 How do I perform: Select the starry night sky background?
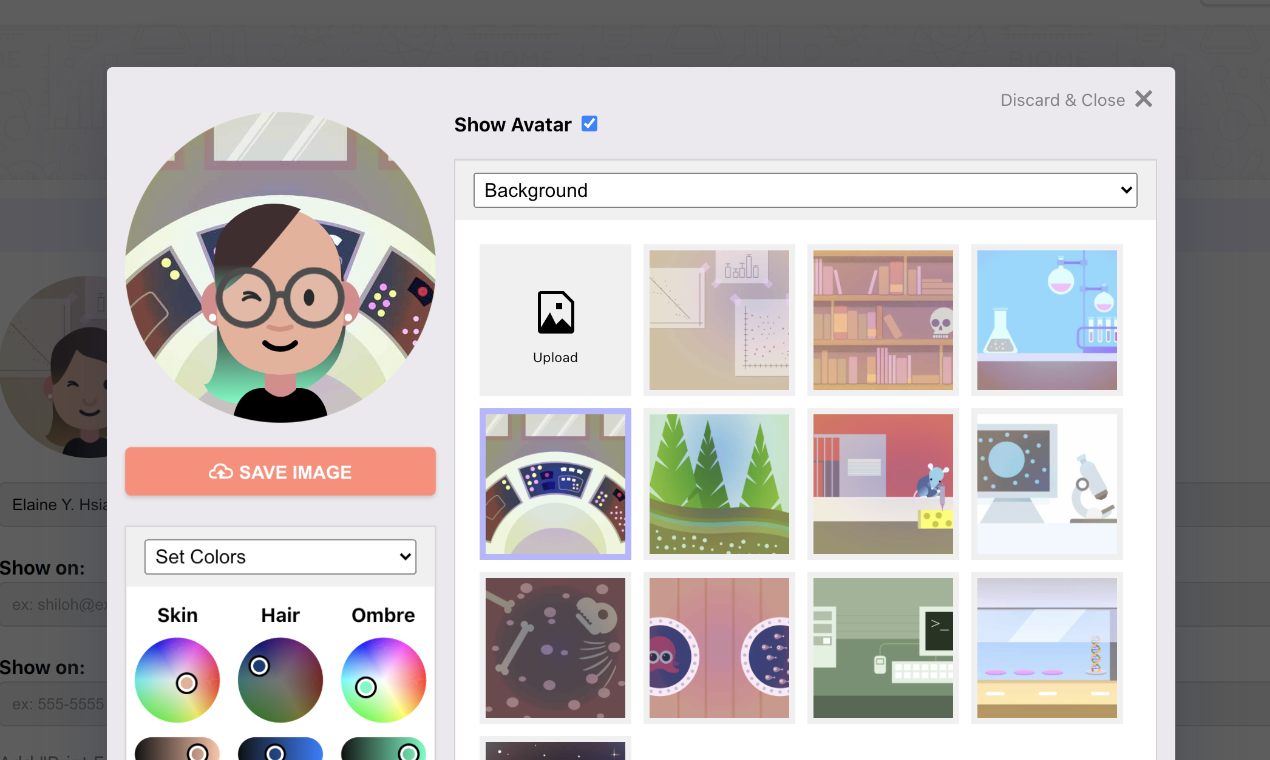555,749
